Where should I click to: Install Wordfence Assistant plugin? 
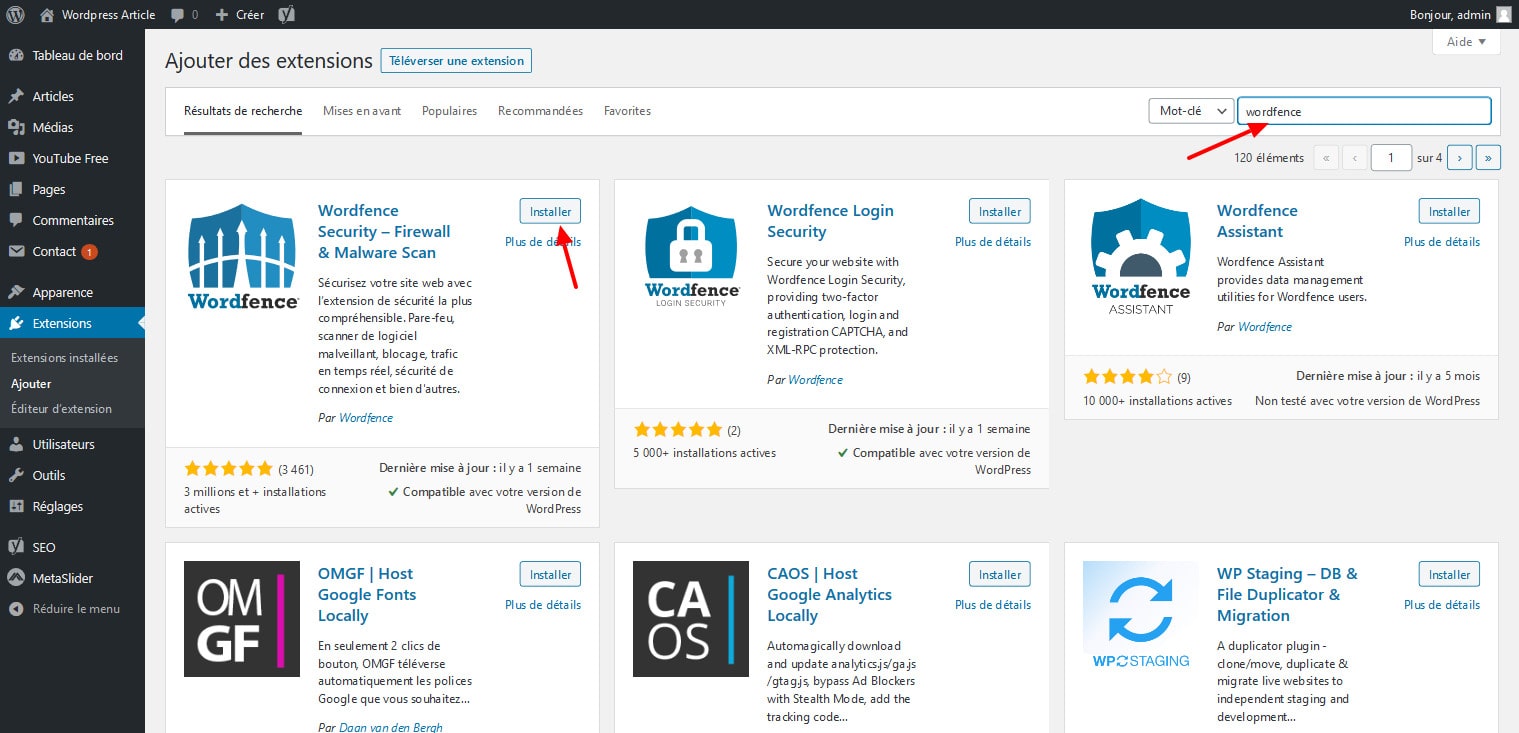coord(1449,211)
